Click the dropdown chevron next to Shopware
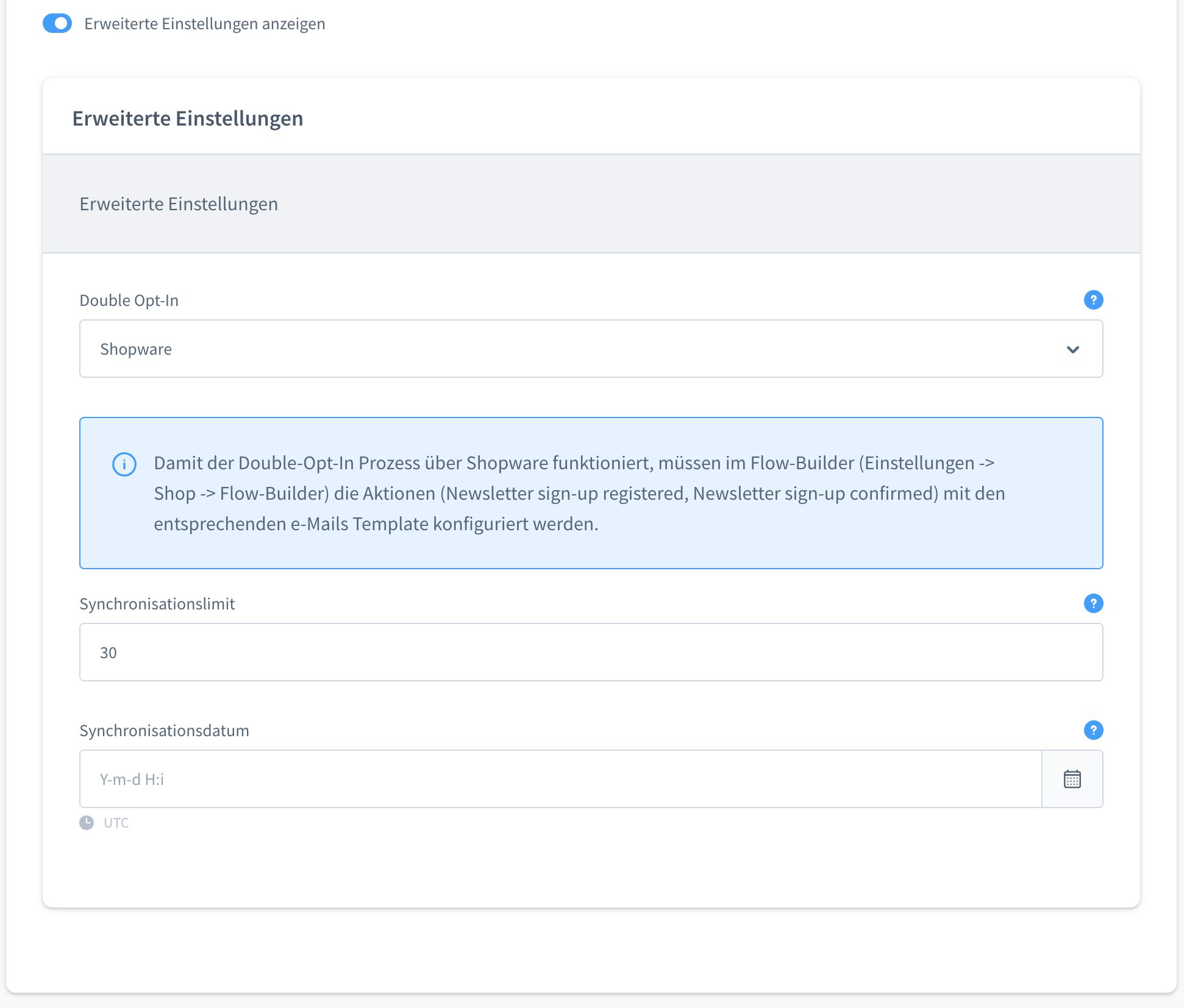Viewport: 1184px width, 1008px height. pos(1073,349)
